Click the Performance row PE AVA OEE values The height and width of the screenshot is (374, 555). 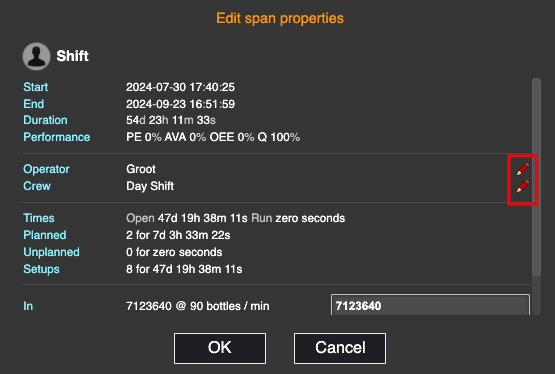[x=213, y=137]
